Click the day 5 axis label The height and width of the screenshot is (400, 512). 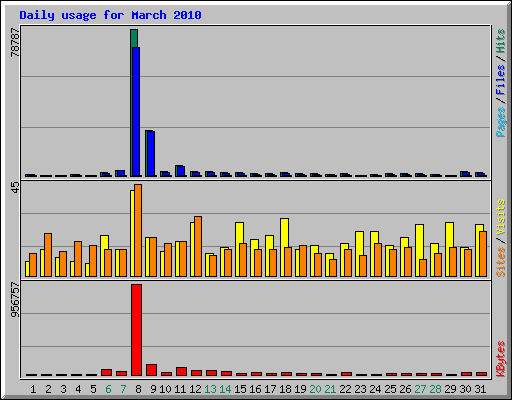(x=93, y=389)
